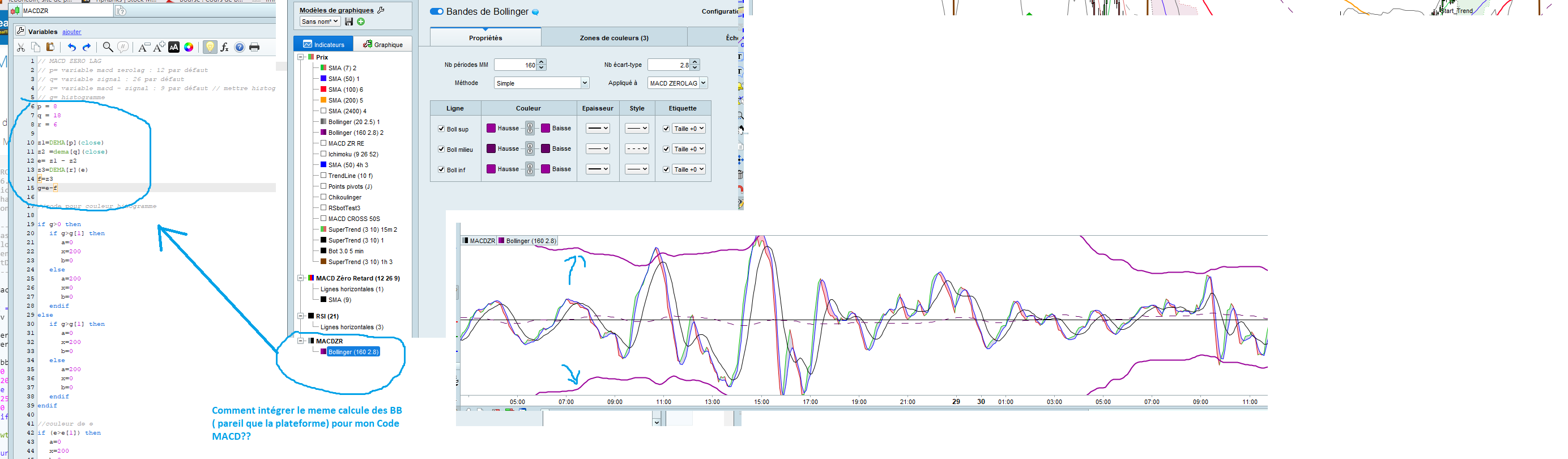Decrease the editor font size with the A minus icon
The image size is (1568, 459).
[144, 48]
